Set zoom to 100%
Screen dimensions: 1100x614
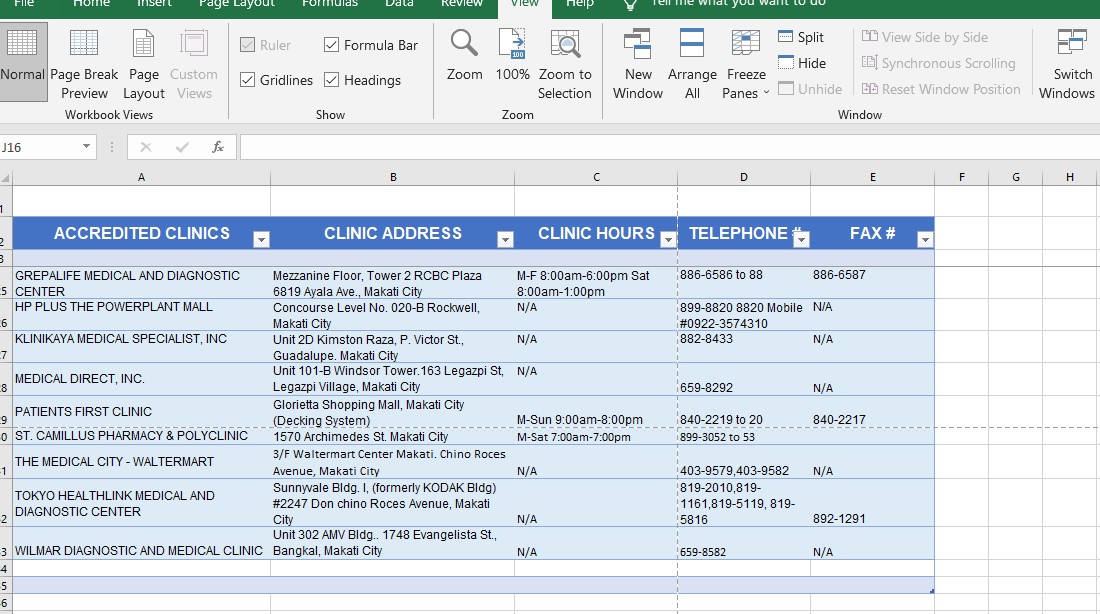[513, 56]
